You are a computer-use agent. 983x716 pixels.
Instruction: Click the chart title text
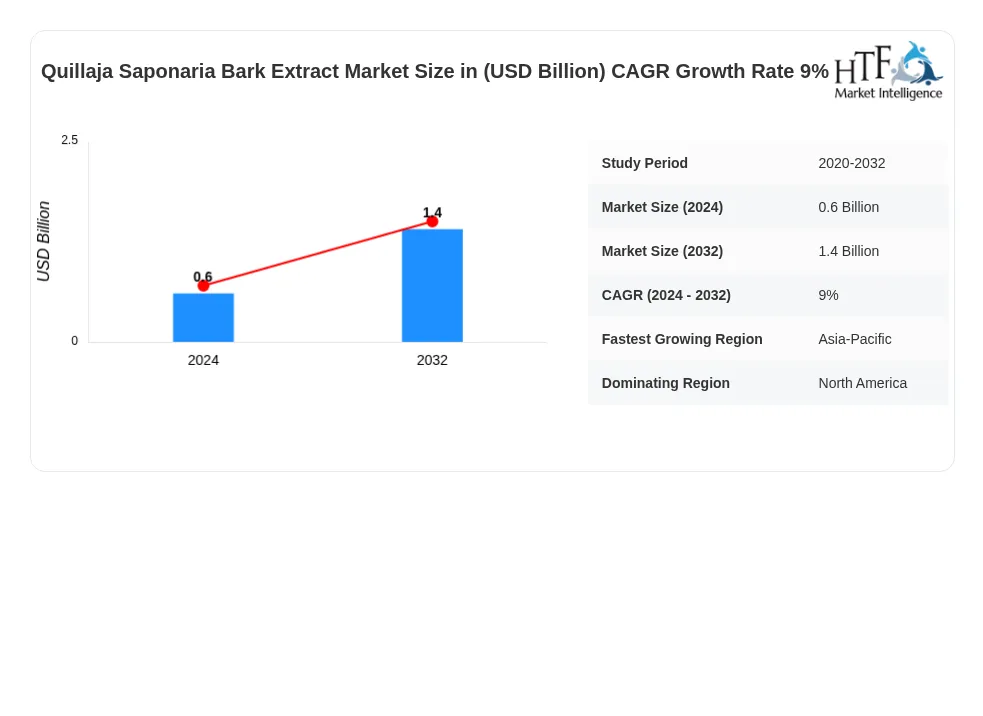pyautogui.click(x=434, y=71)
